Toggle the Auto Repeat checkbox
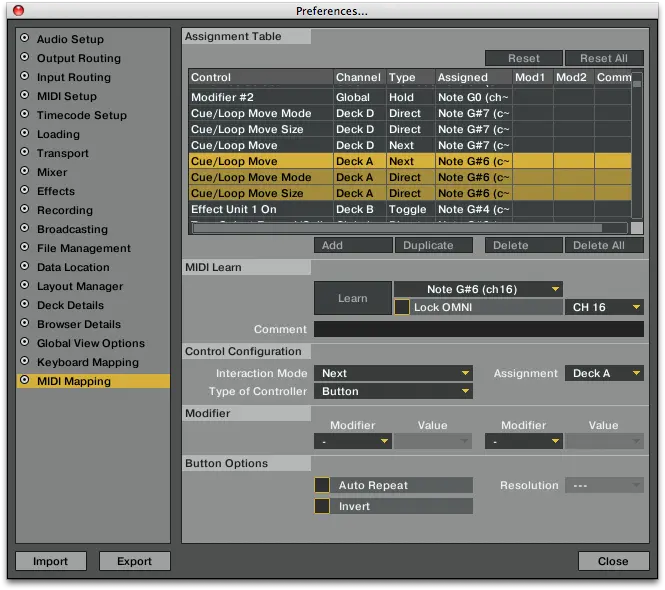Screen dimensions: 665x590 [322, 485]
